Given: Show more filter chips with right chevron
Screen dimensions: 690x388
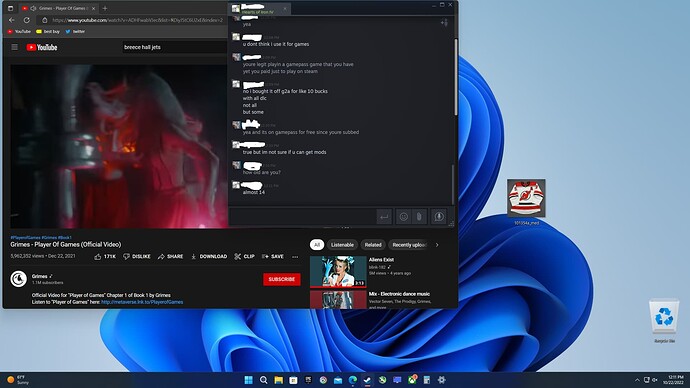Looking at the screenshot, I should click(437, 245).
